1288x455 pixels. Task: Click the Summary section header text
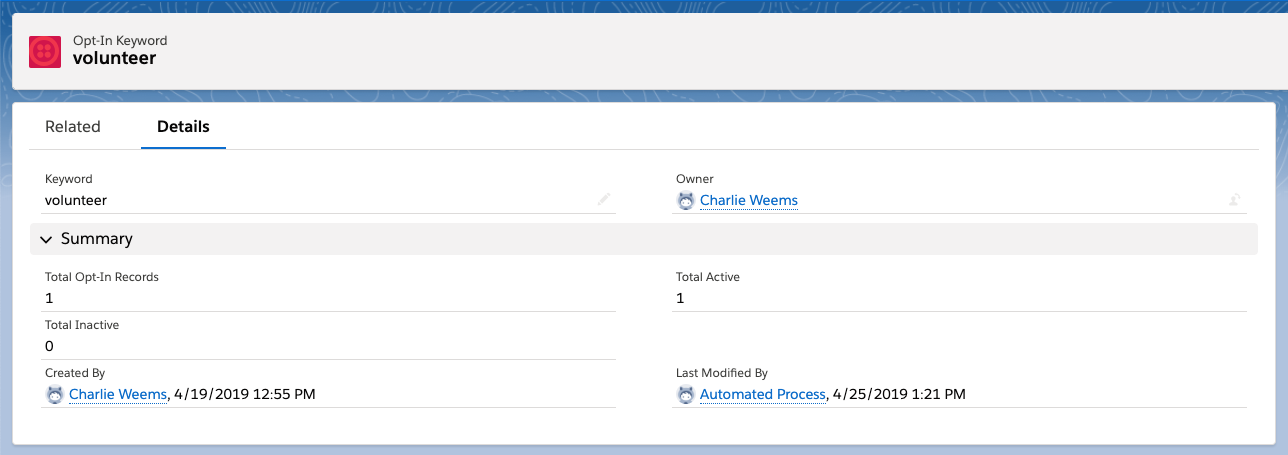[x=96, y=240]
